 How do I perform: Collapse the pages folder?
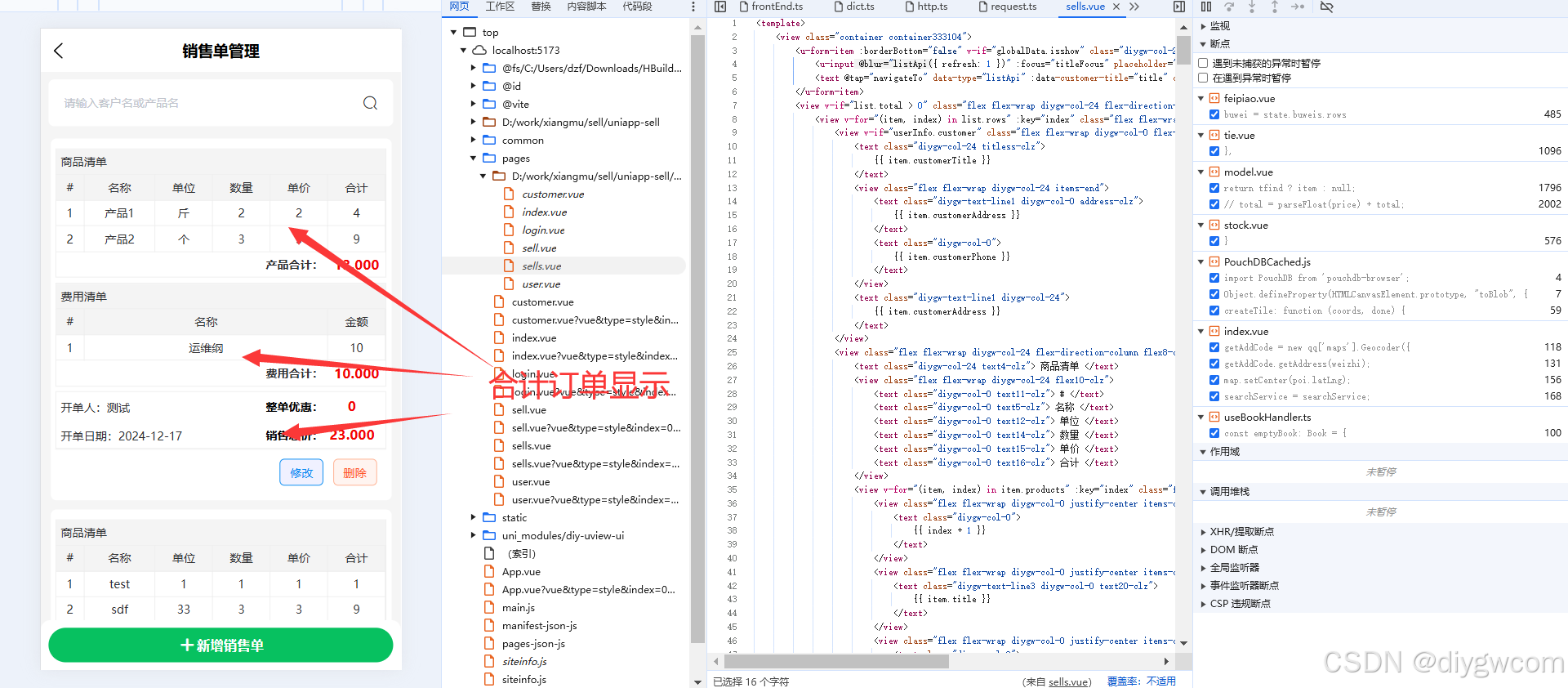pos(474,158)
